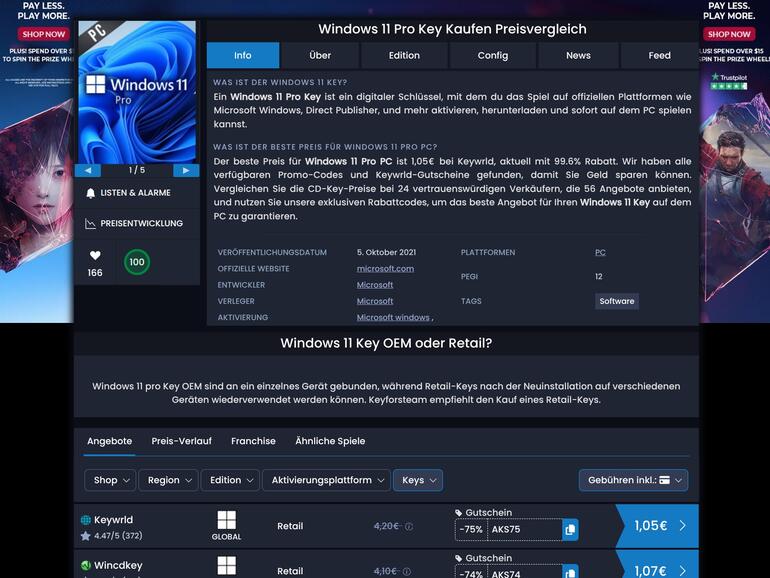Open Preisentwicklung price history
The height and width of the screenshot is (578, 770).
click(137, 223)
